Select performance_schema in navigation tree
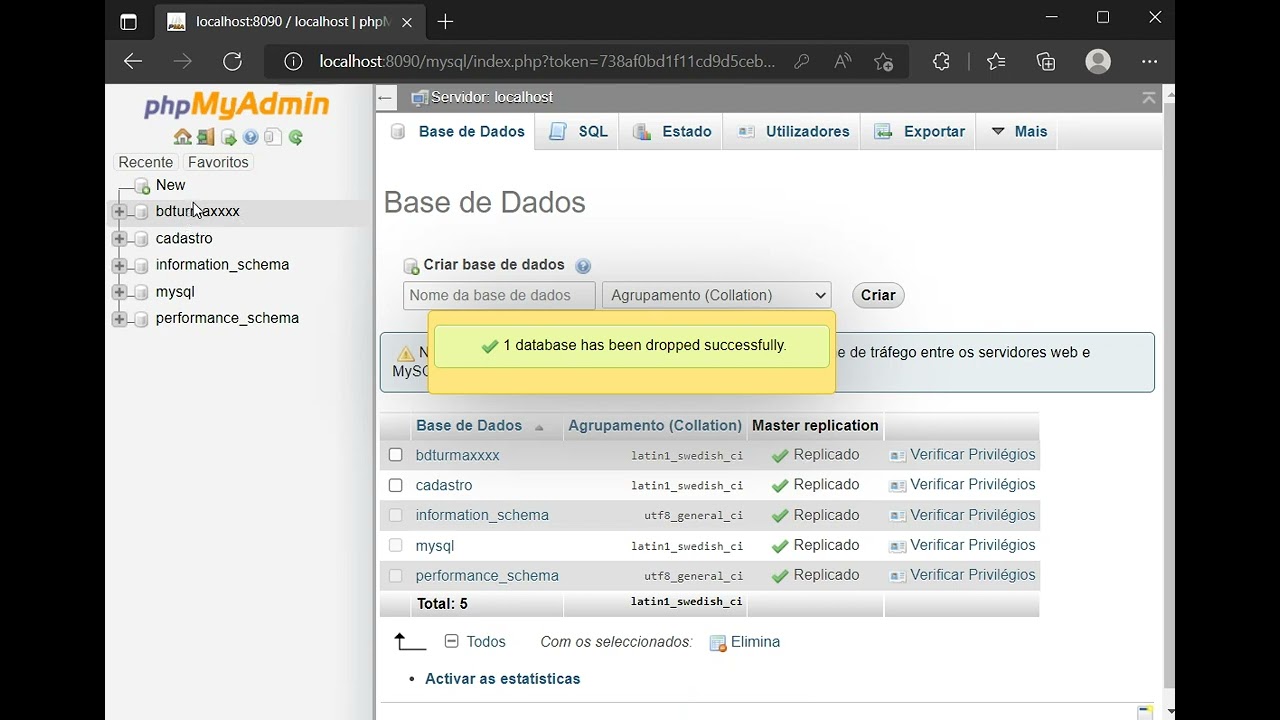 [227, 318]
